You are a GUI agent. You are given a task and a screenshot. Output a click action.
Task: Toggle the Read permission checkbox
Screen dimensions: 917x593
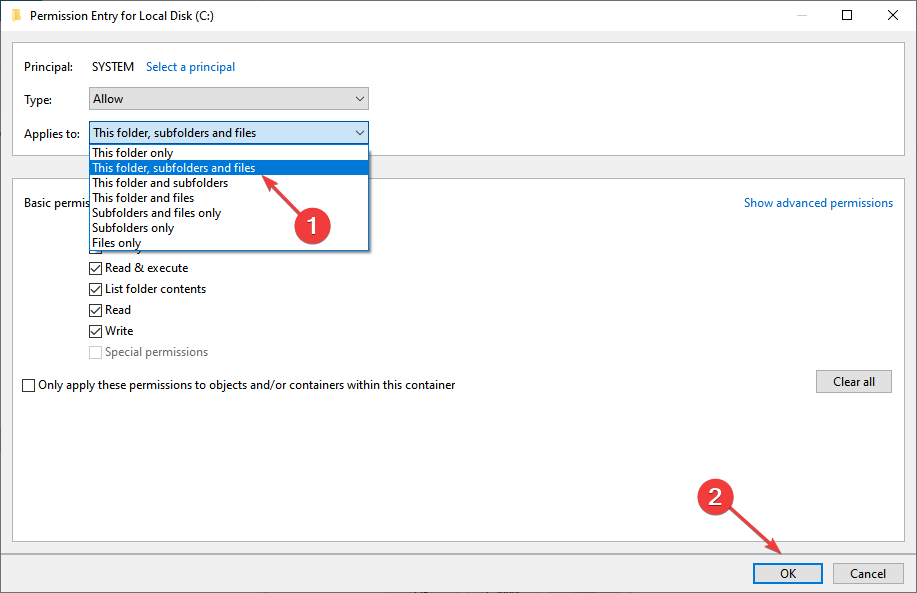pos(95,311)
